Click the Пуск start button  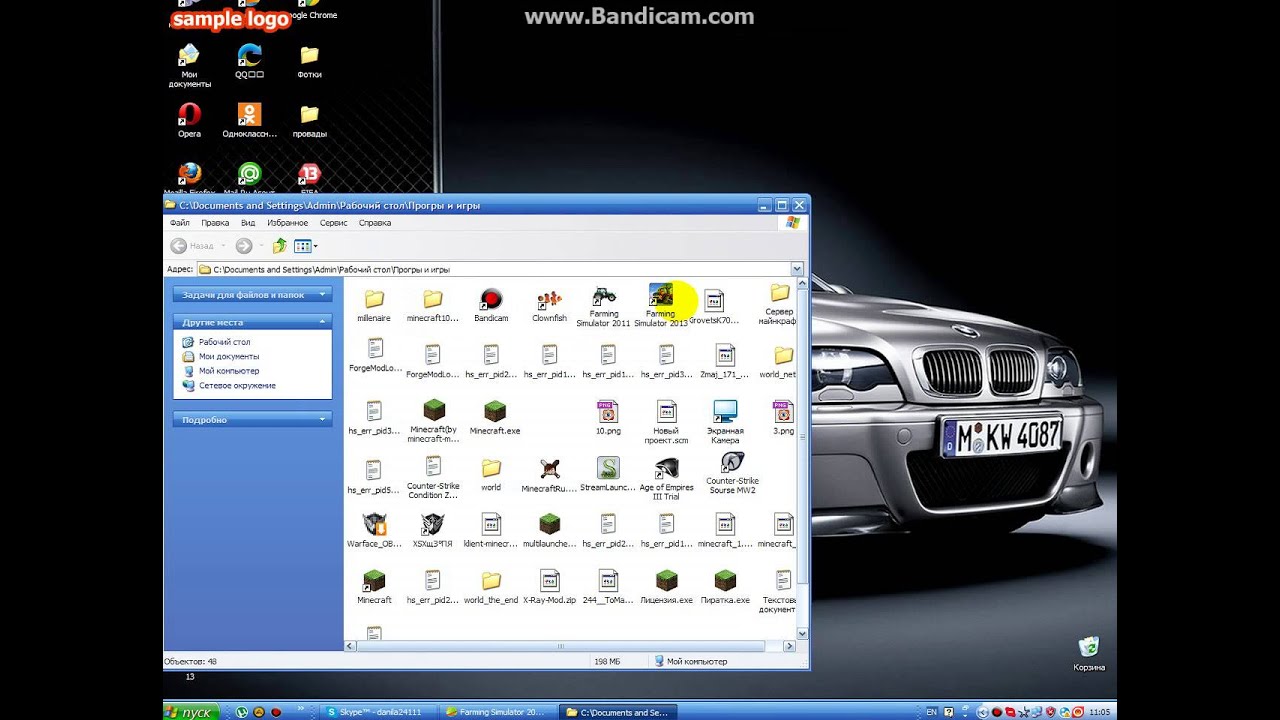coord(192,712)
